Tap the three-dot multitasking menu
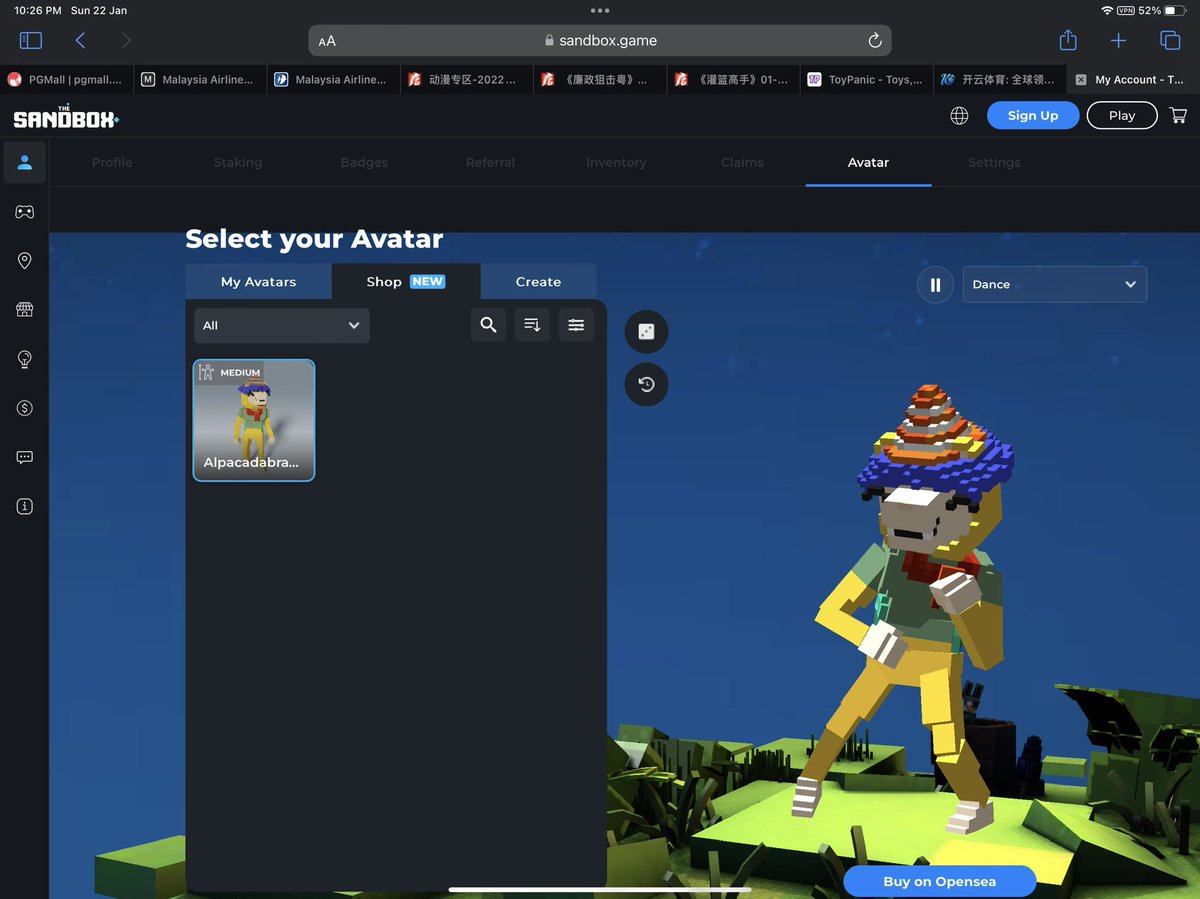This screenshot has height=899, width=1200. click(600, 10)
